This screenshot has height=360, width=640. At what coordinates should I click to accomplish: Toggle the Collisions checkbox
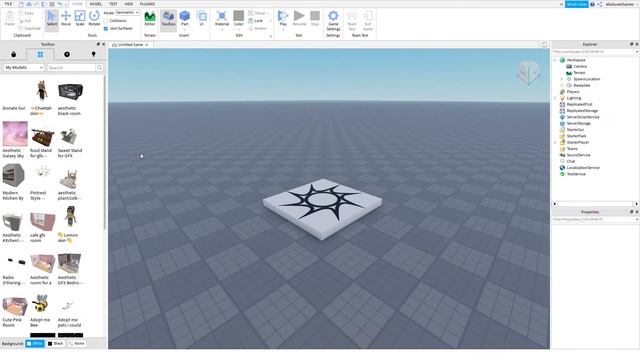106,20
